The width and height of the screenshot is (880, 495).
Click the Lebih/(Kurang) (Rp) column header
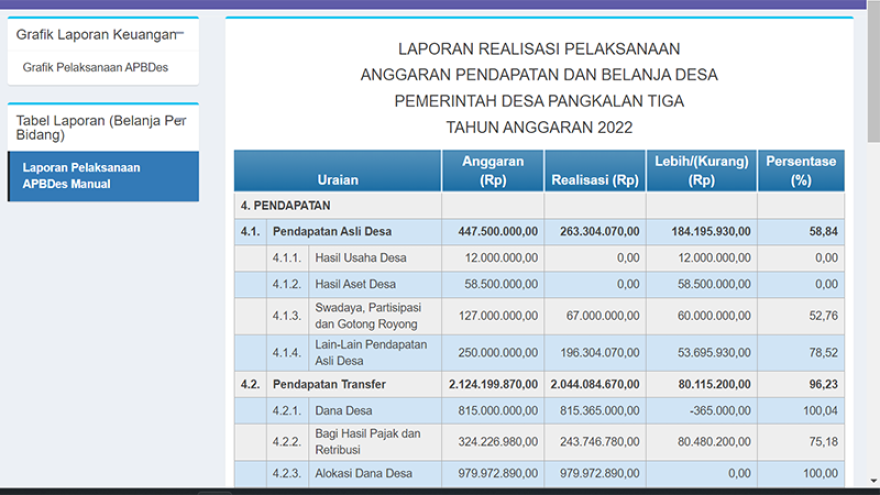701,171
